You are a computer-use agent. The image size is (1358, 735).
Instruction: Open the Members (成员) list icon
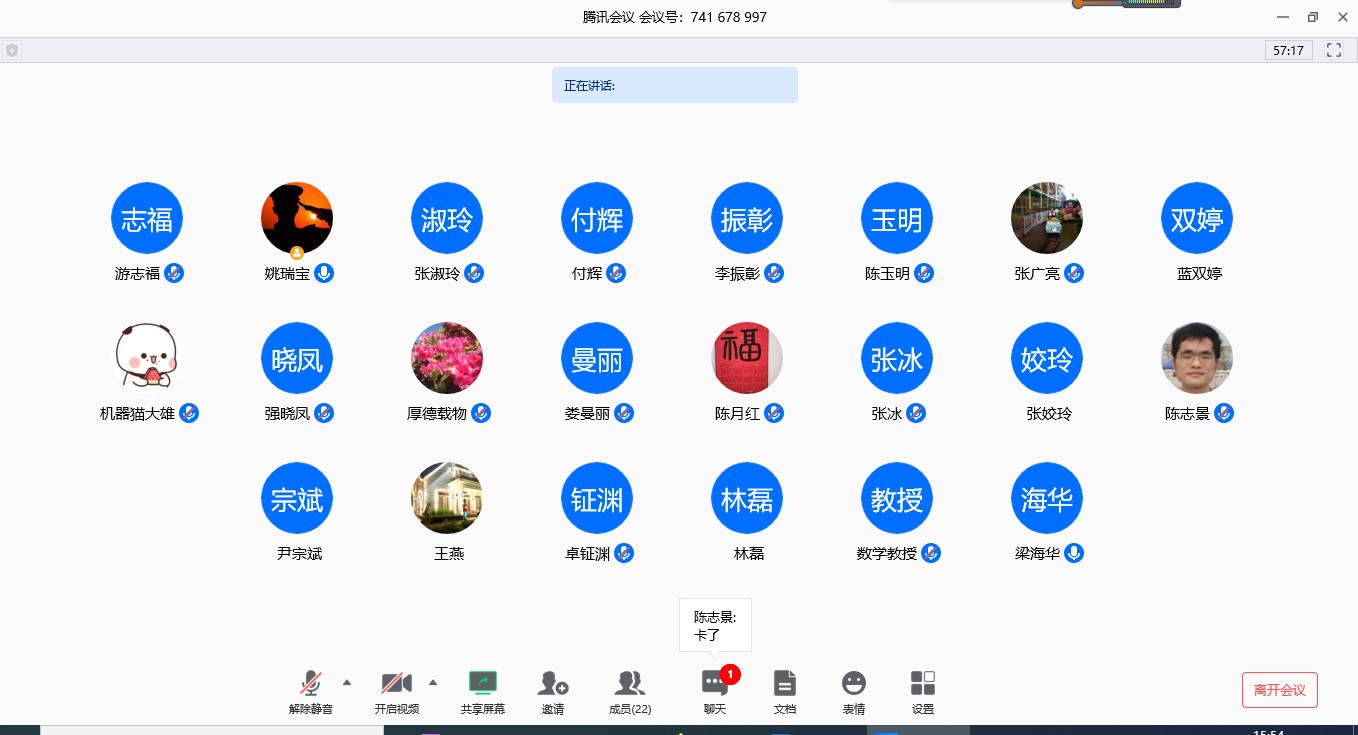pos(629,685)
